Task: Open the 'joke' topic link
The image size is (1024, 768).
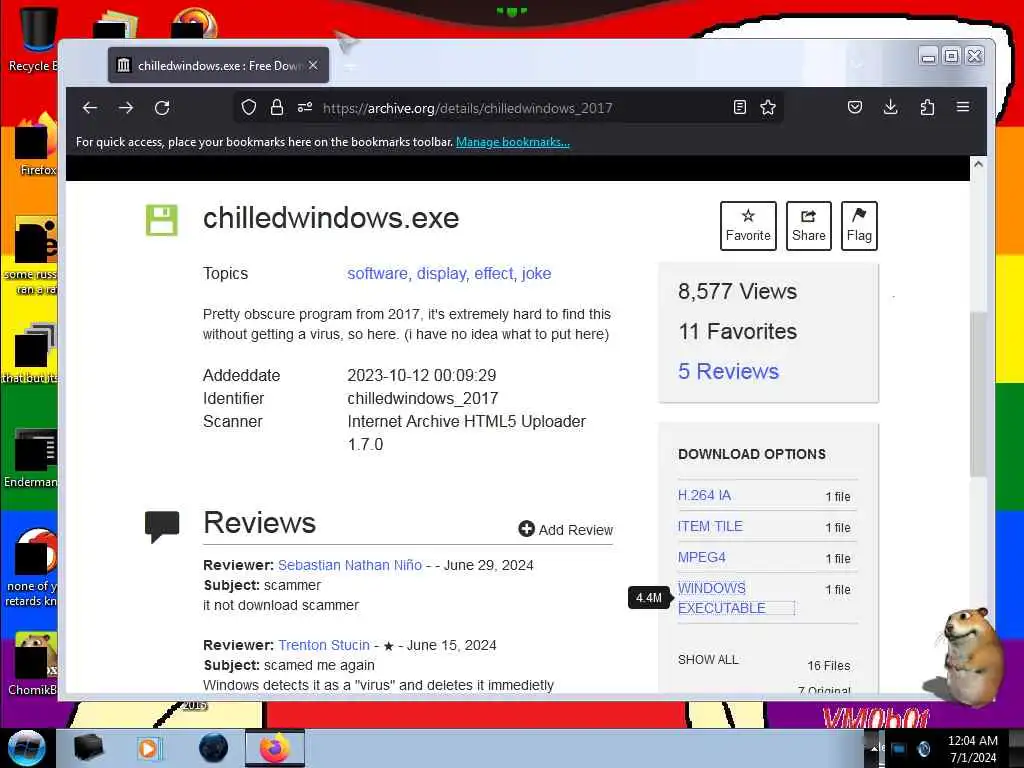Action: point(536,274)
